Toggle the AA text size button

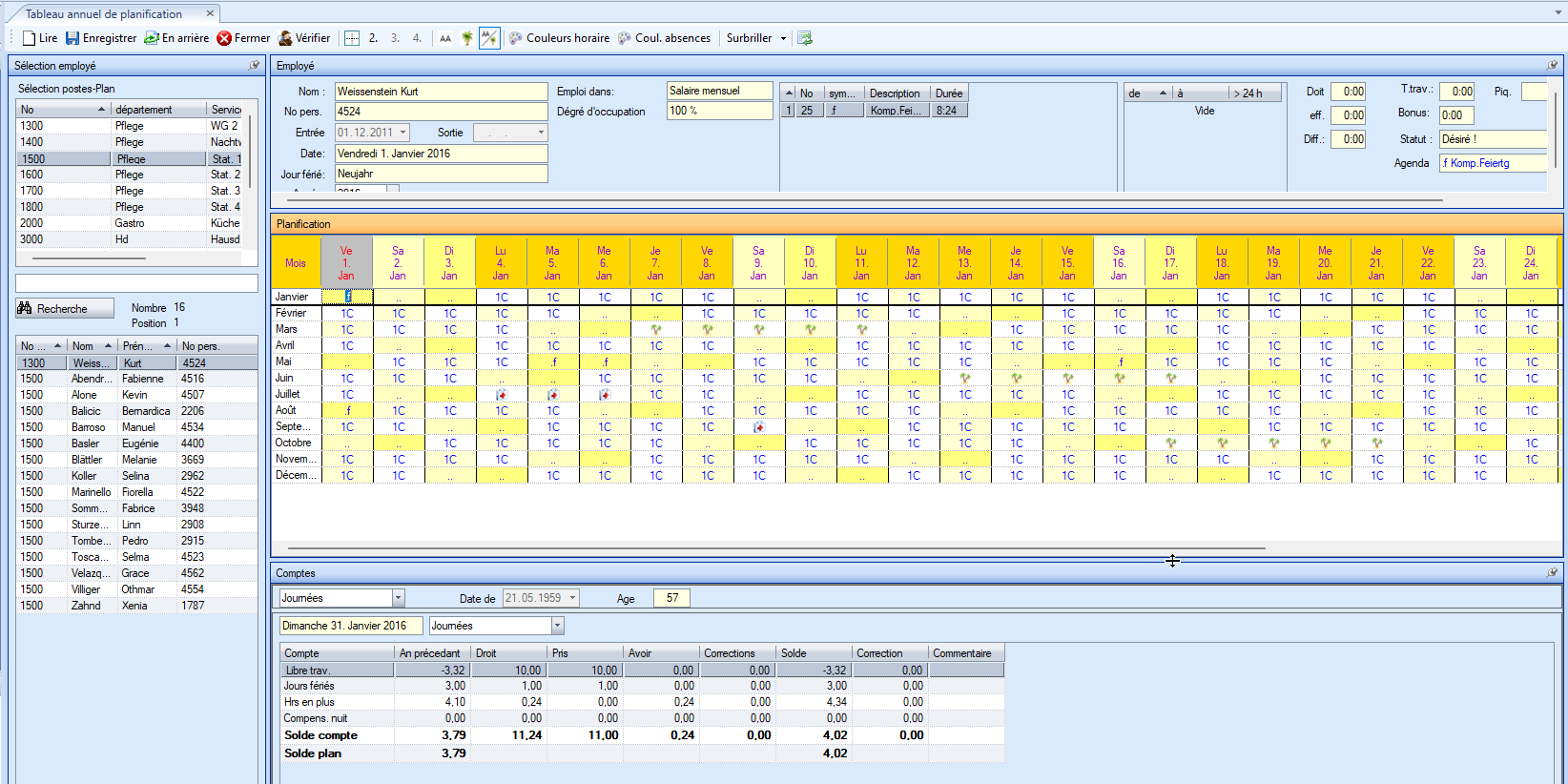pos(445,38)
